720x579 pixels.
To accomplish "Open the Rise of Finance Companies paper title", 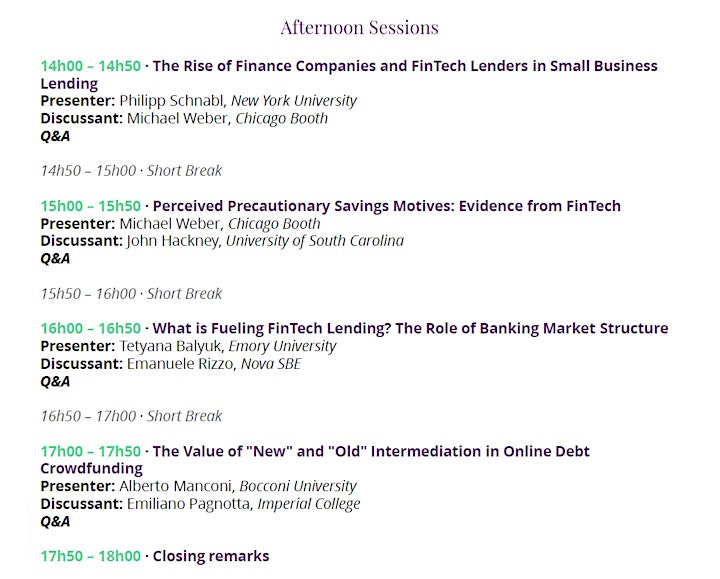I will tap(349, 74).
